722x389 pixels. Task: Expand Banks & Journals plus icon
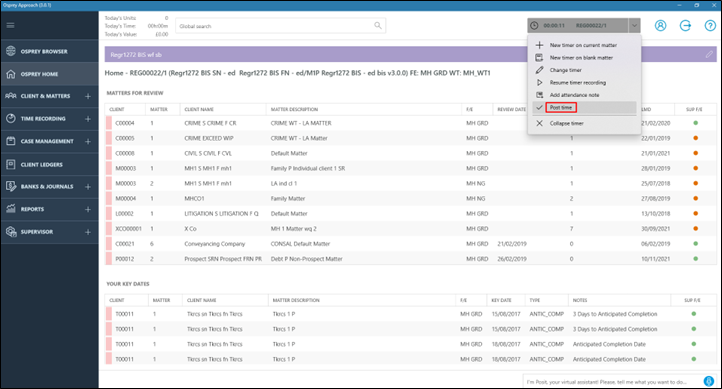pyautogui.click(x=88, y=187)
